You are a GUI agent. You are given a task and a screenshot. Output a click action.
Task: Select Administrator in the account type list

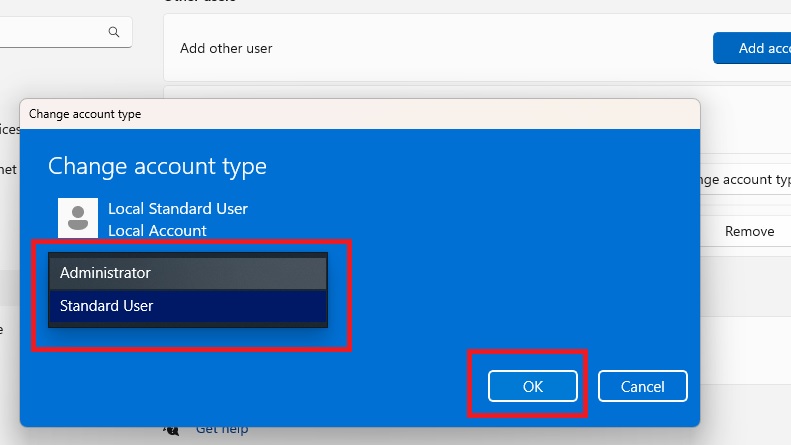188,273
